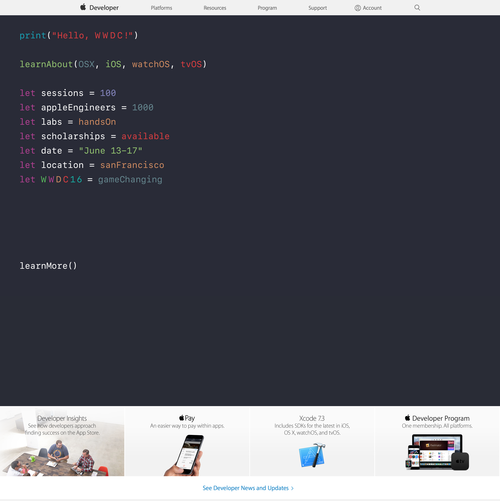Click the colorful WWDC16 identifier

click(61, 179)
